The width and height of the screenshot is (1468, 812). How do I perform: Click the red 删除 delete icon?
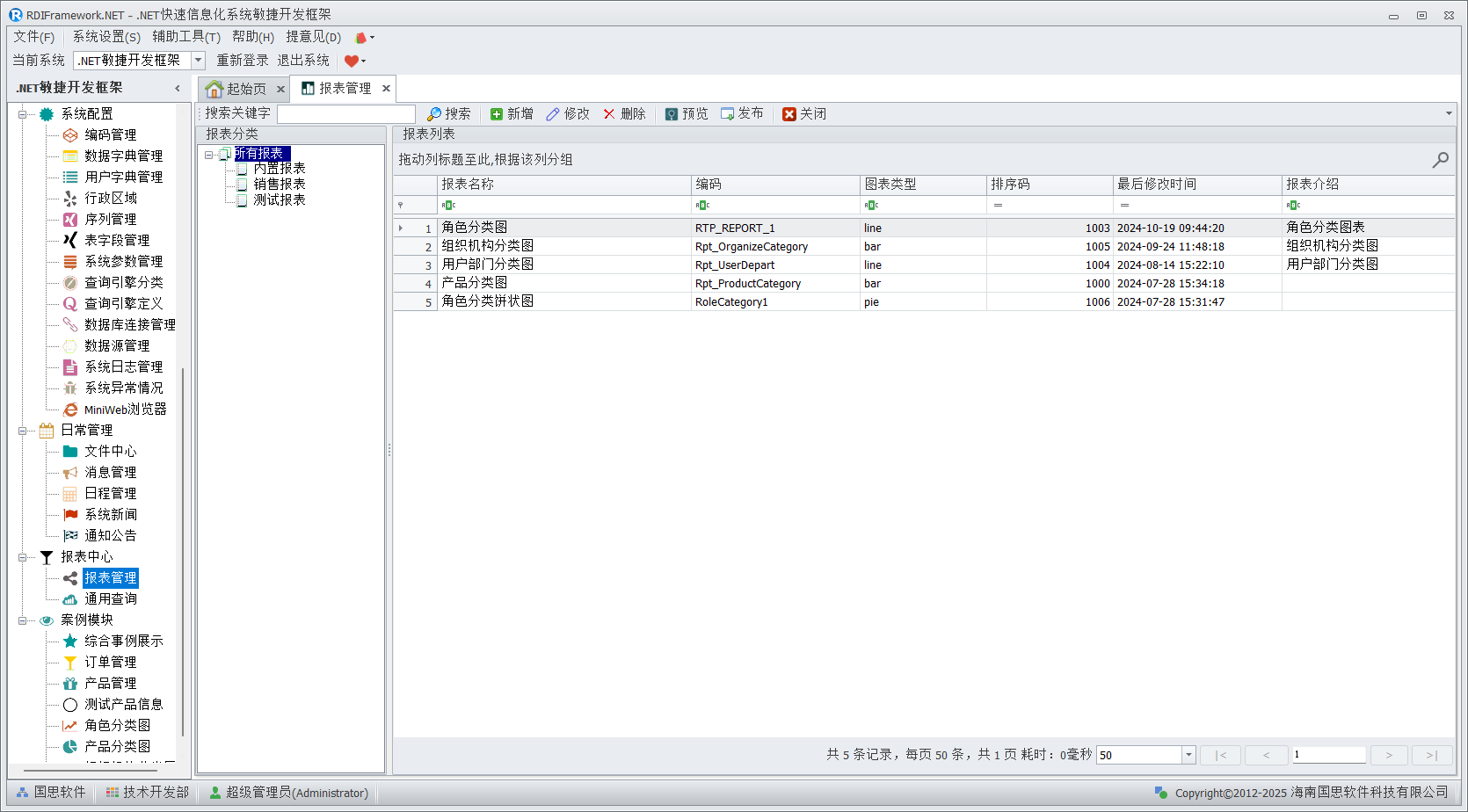click(609, 114)
